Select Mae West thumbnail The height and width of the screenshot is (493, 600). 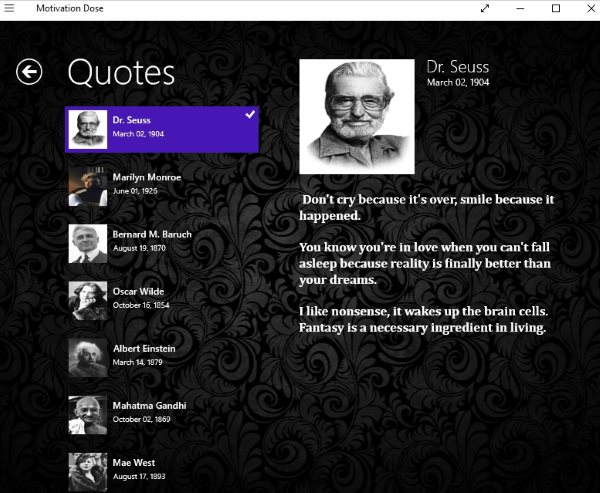(88, 472)
